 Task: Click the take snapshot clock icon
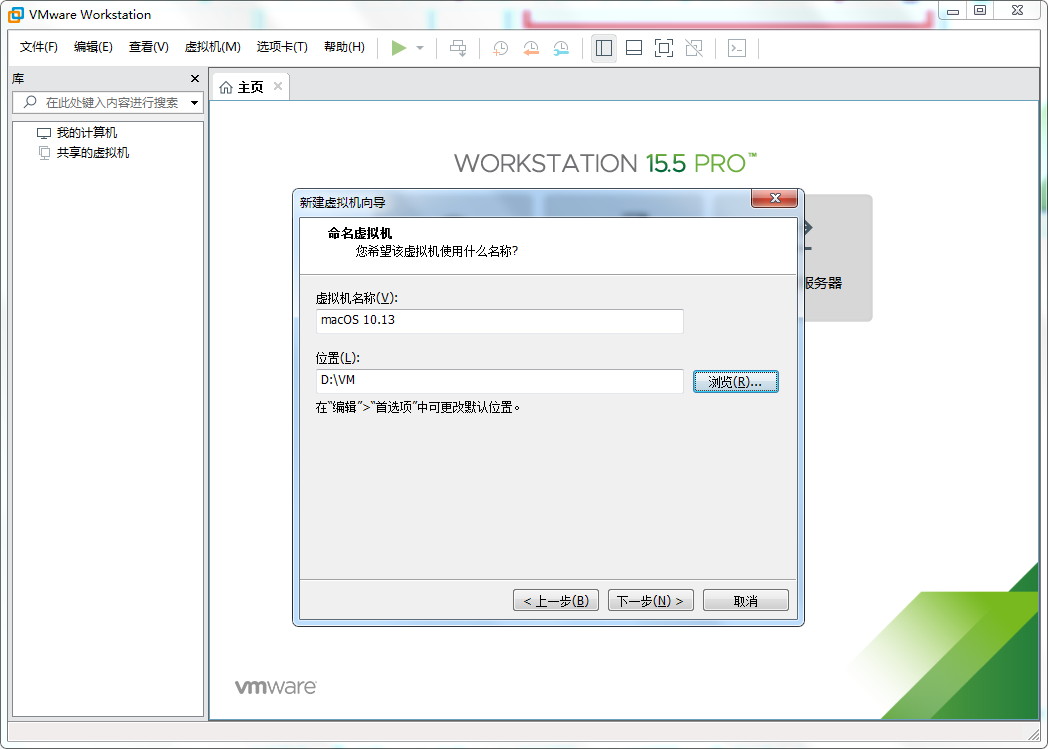tap(500, 48)
